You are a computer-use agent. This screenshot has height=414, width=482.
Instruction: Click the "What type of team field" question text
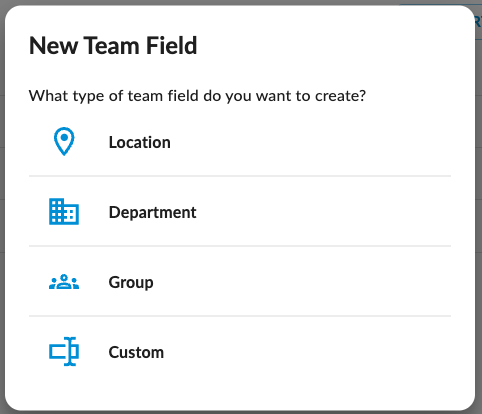[197, 96]
